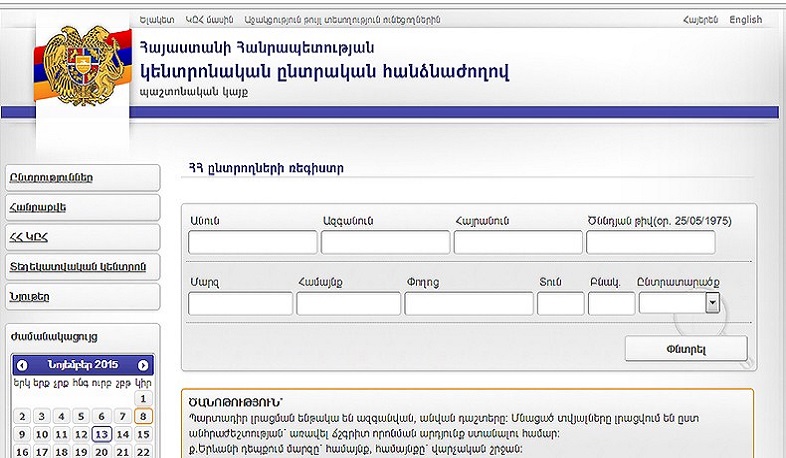Focus the Ազգանուն last name field
This screenshot has width=786, height=458.
pos(385,243)
